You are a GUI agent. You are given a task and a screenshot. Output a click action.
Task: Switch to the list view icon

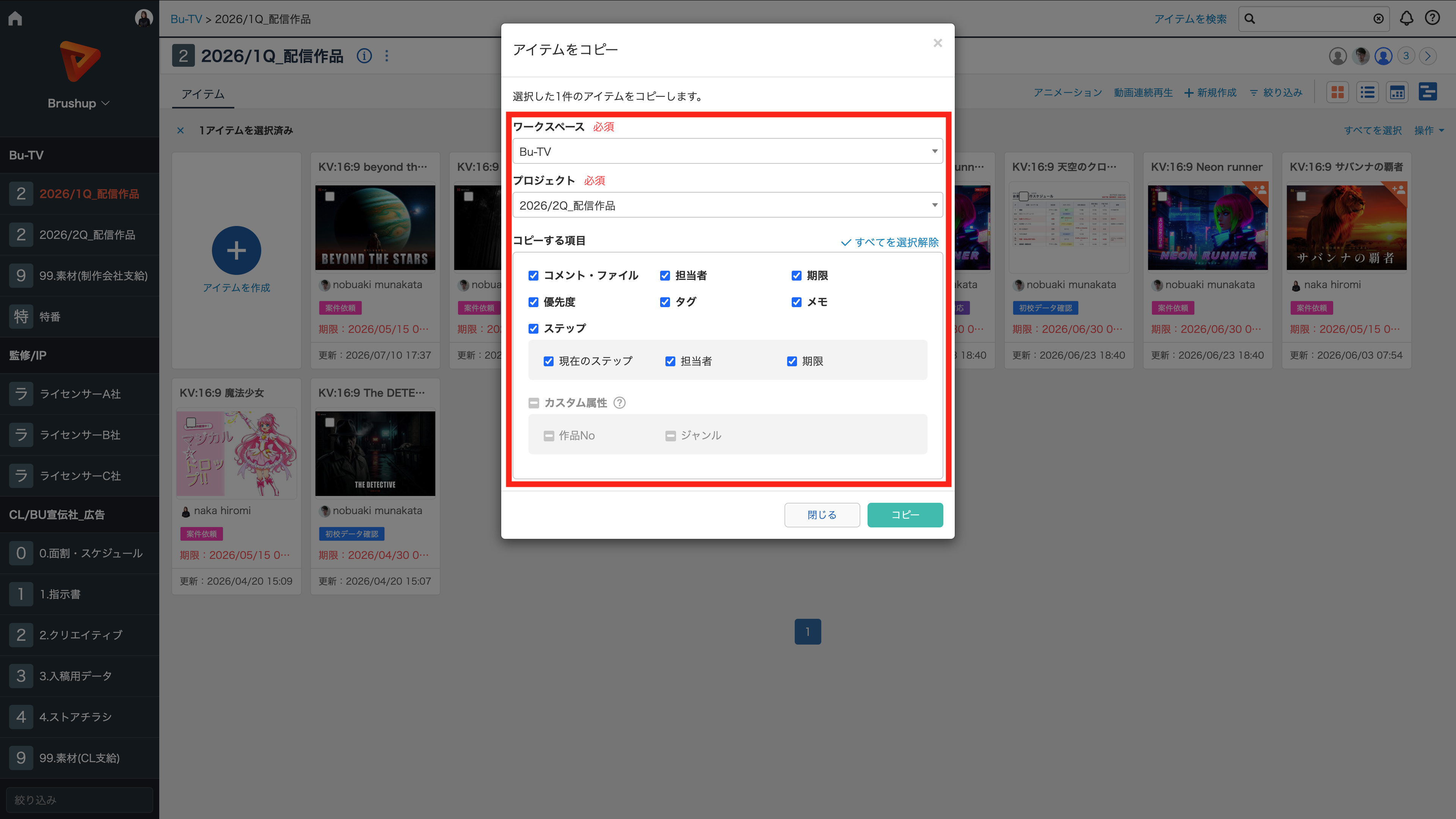(1367, 92)
